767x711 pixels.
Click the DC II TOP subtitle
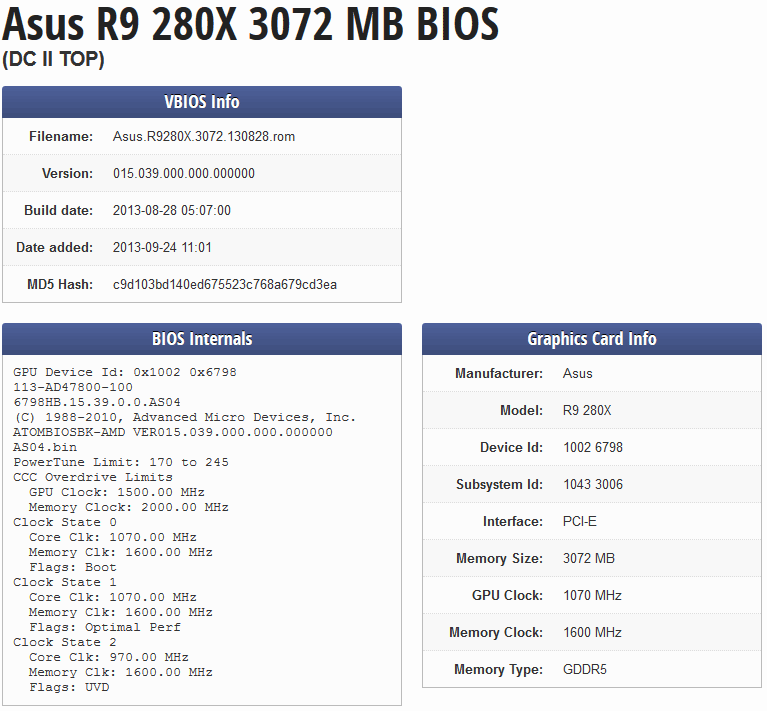[x=53, y=60]
